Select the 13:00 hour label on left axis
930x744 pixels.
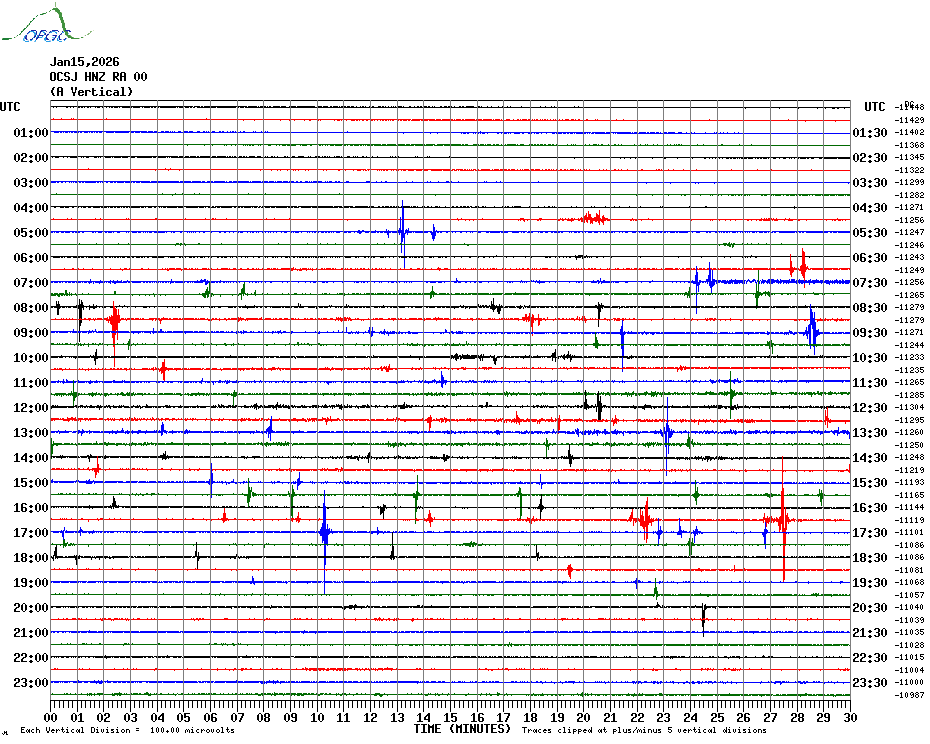coord(31,433)
